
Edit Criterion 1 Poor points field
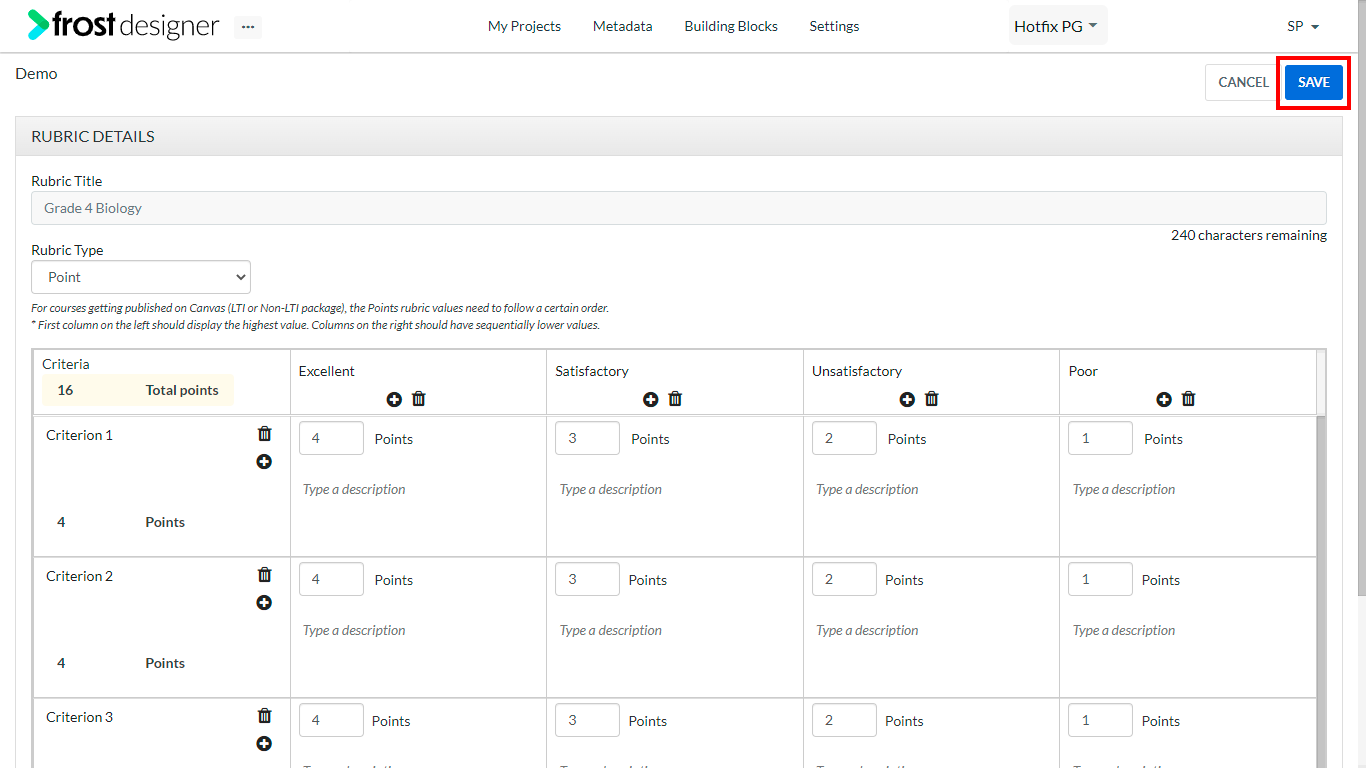click(1101, 438)
